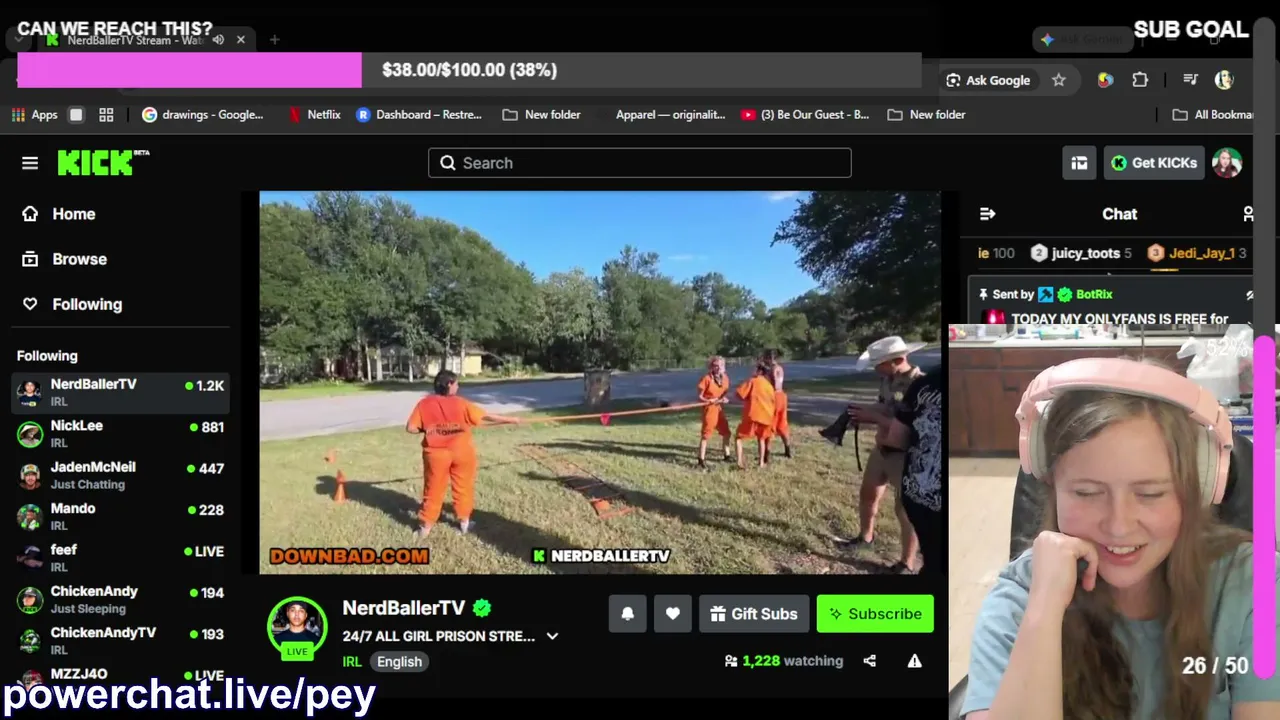Click into the Kick search field
The image size is (1280, 720).
[x=640, y=163]
